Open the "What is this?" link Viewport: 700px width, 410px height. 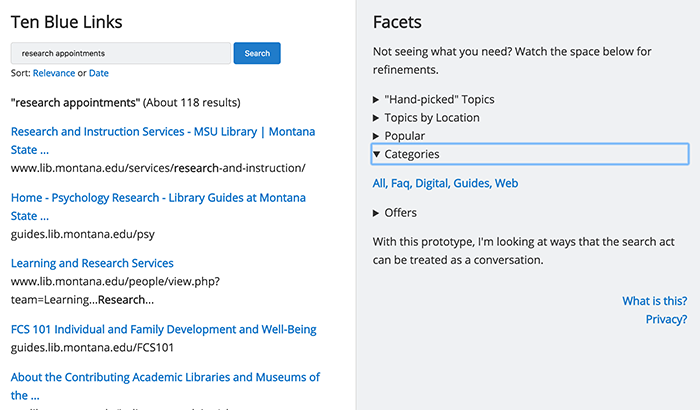click(x=654, y=301)
